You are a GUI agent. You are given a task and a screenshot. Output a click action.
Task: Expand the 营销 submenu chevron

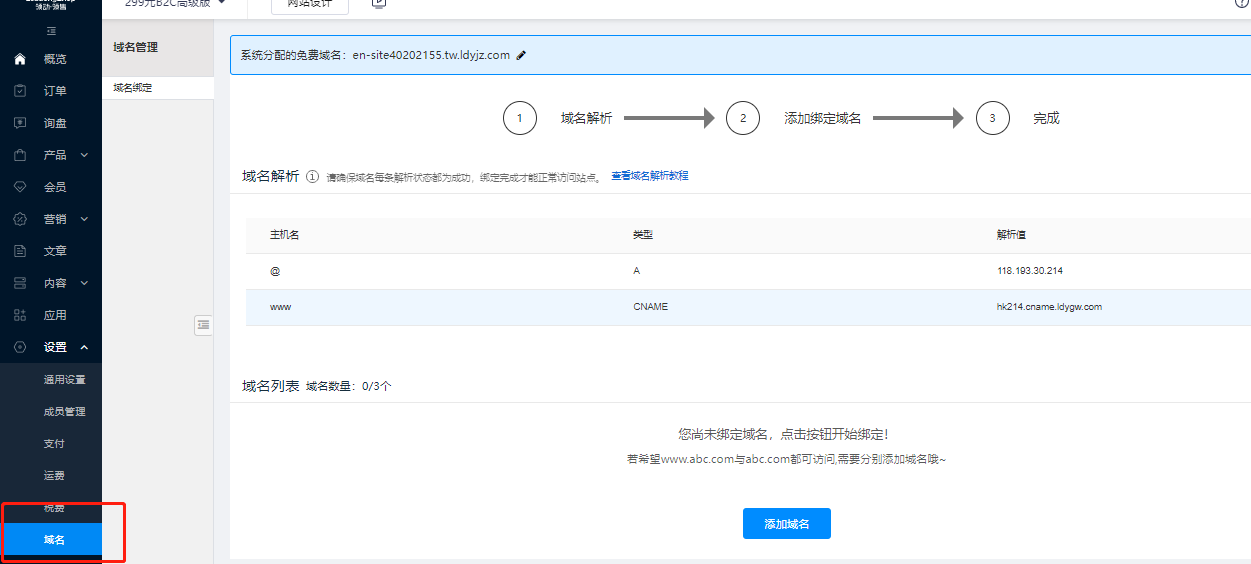pyautogui.click(x=84, y=219)
